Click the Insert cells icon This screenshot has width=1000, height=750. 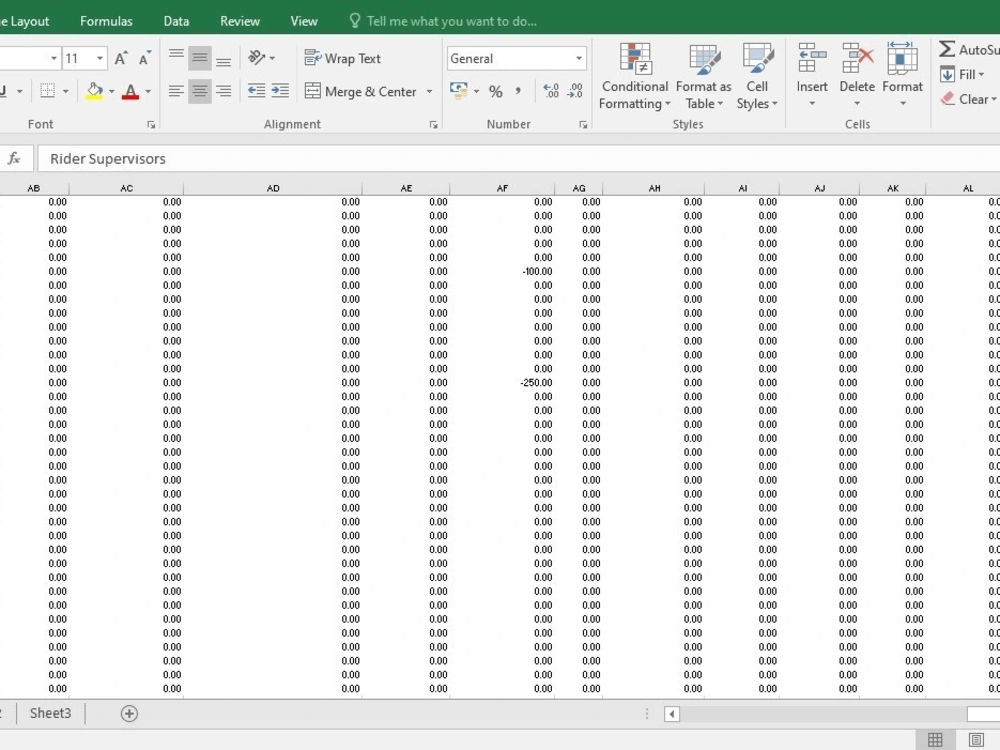point(812,58)
